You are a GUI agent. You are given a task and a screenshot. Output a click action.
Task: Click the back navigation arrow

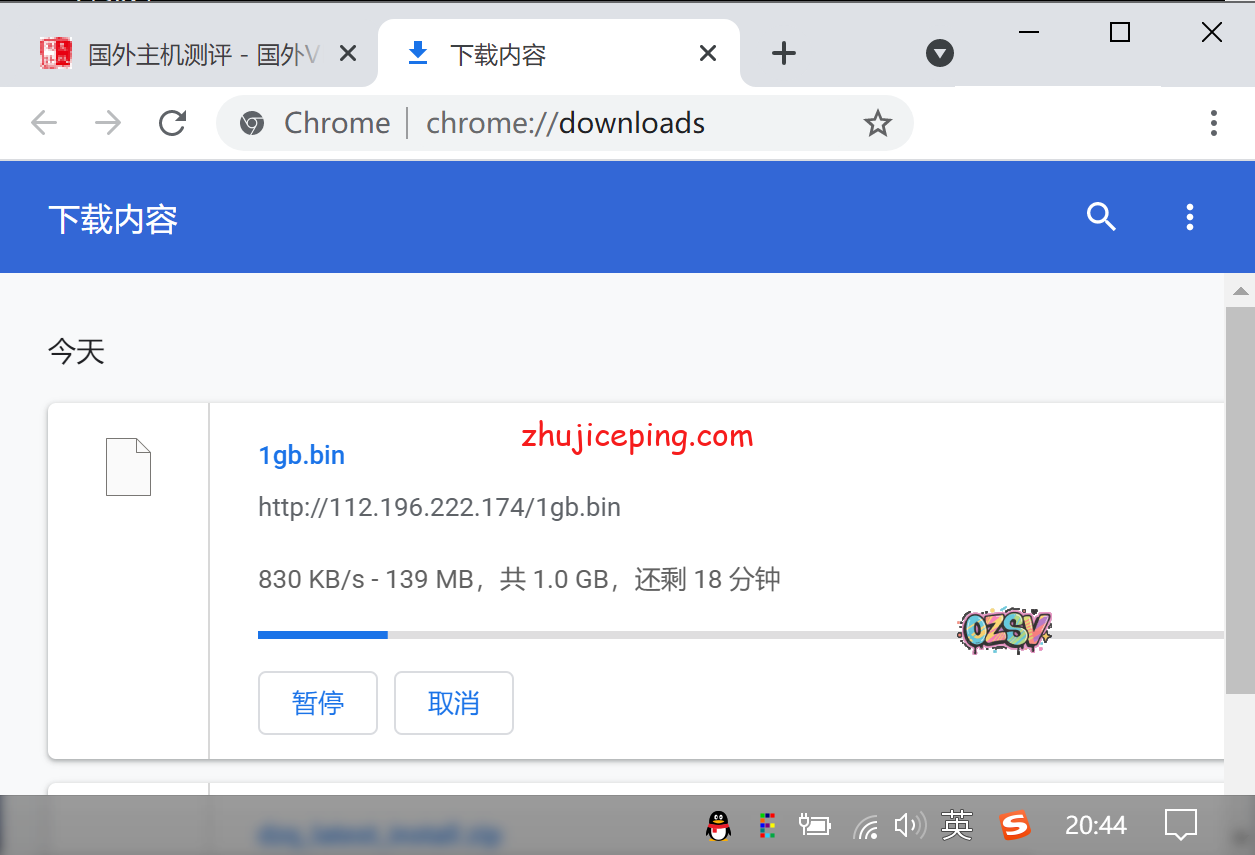(x=44, y=123)
